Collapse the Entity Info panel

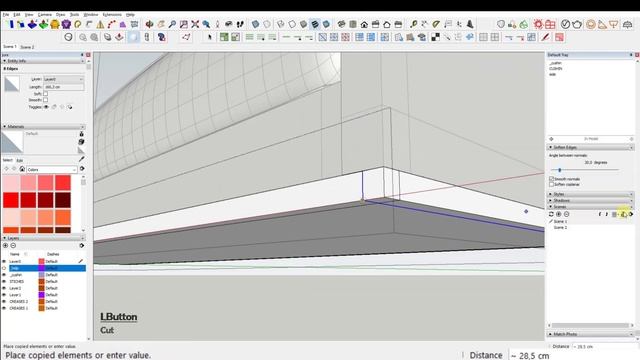click(x=42, y=61)
